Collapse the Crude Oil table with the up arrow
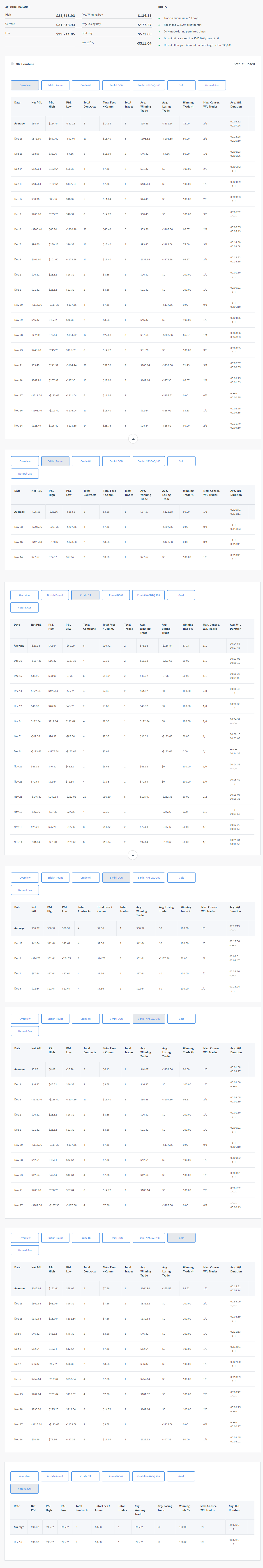The width and height of the screenshot is (263, 1568). (x=133, y=855)
